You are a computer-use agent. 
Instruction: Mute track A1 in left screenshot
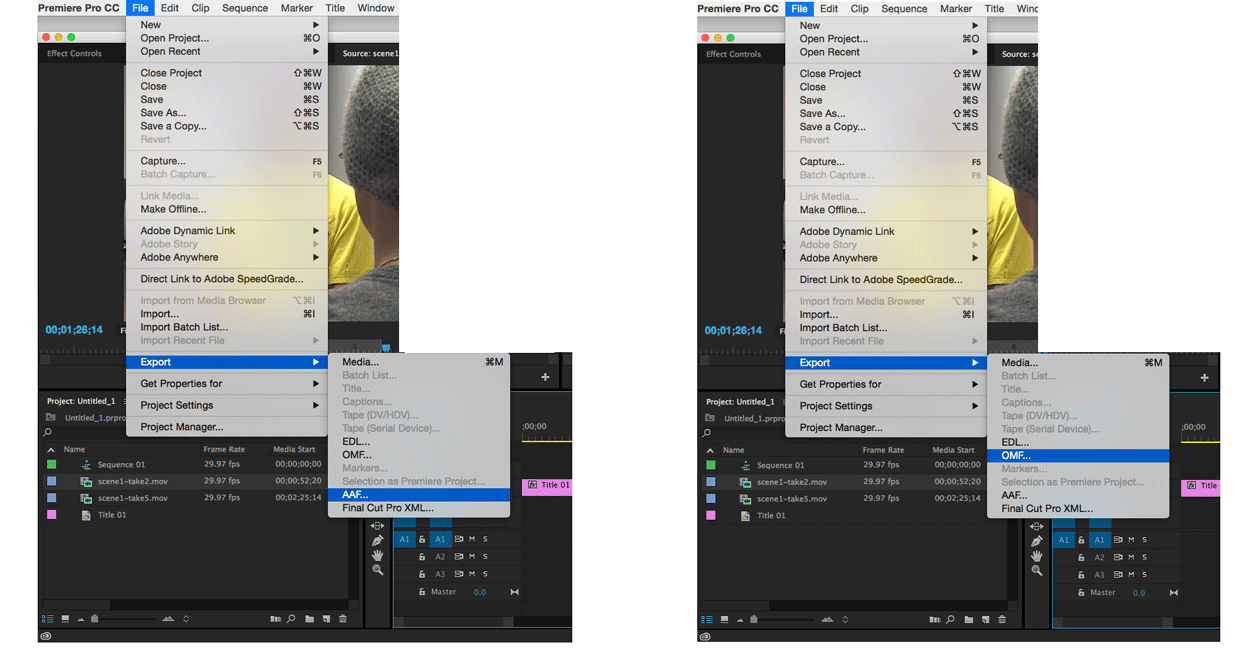pos(472,539)
